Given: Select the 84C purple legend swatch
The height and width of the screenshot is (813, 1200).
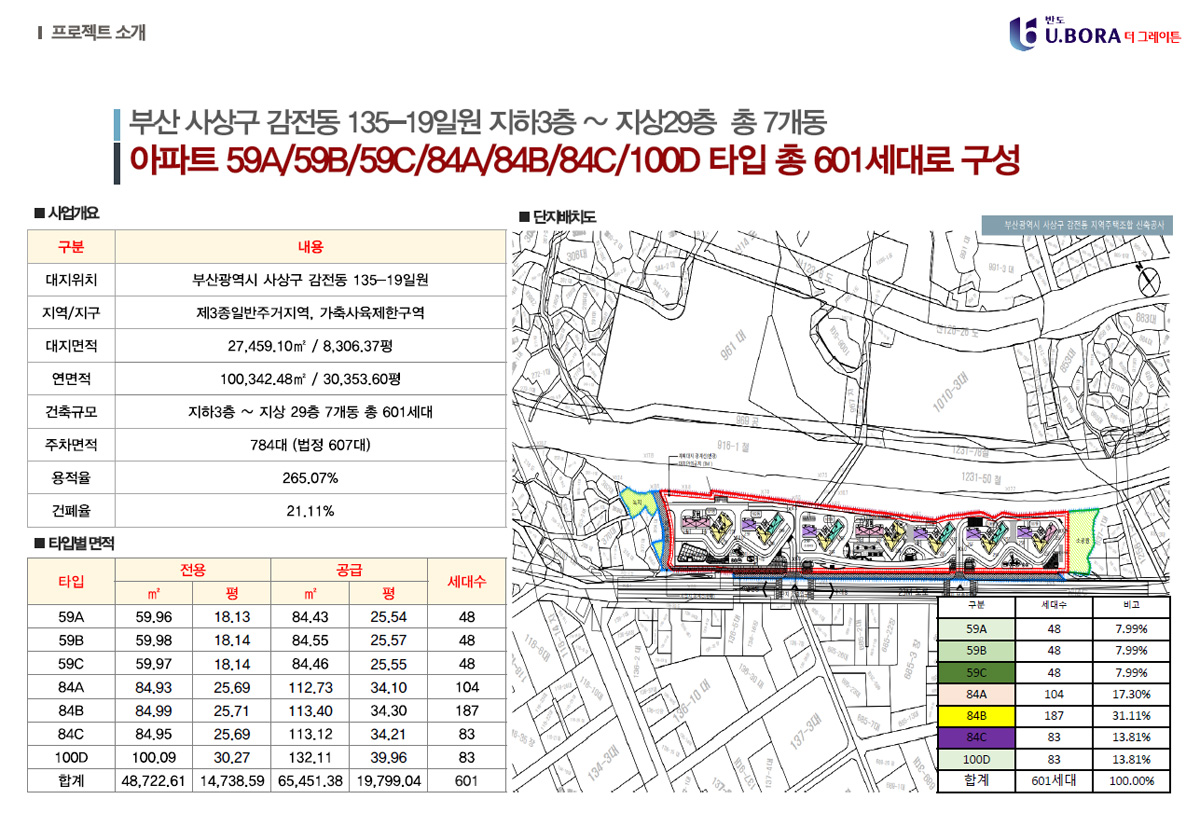Looking at the screenshot, I should tap(977, 738).
